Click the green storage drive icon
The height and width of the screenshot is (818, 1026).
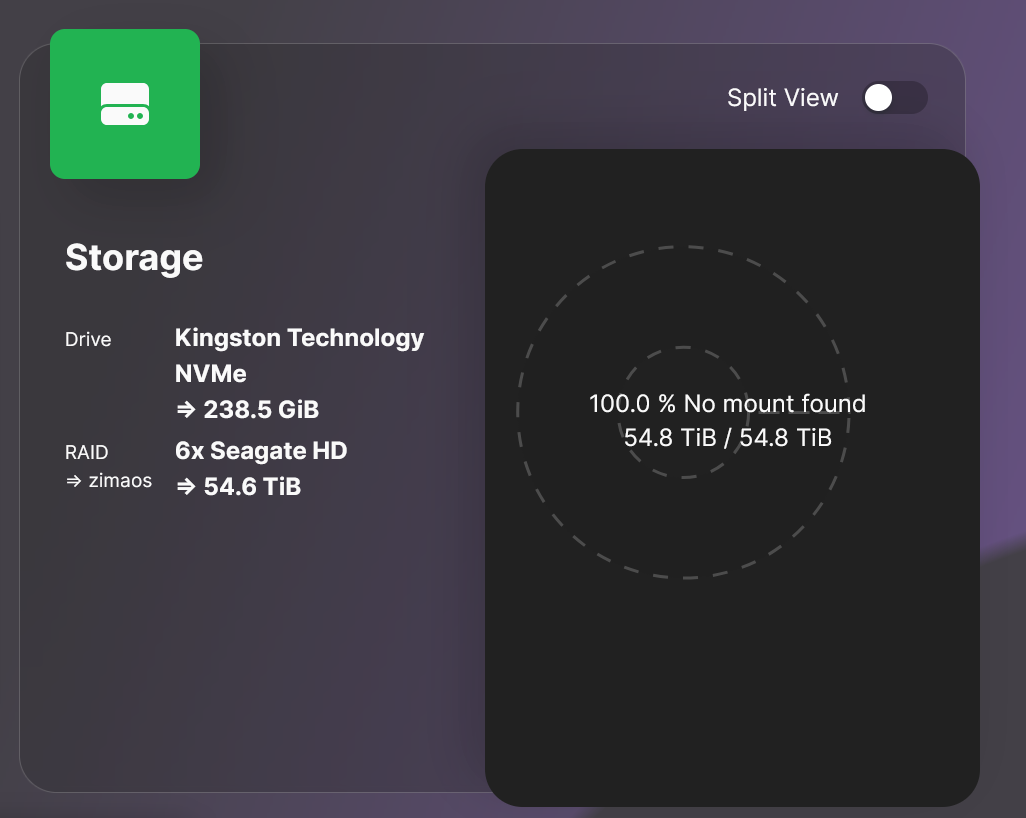point(125,104)
